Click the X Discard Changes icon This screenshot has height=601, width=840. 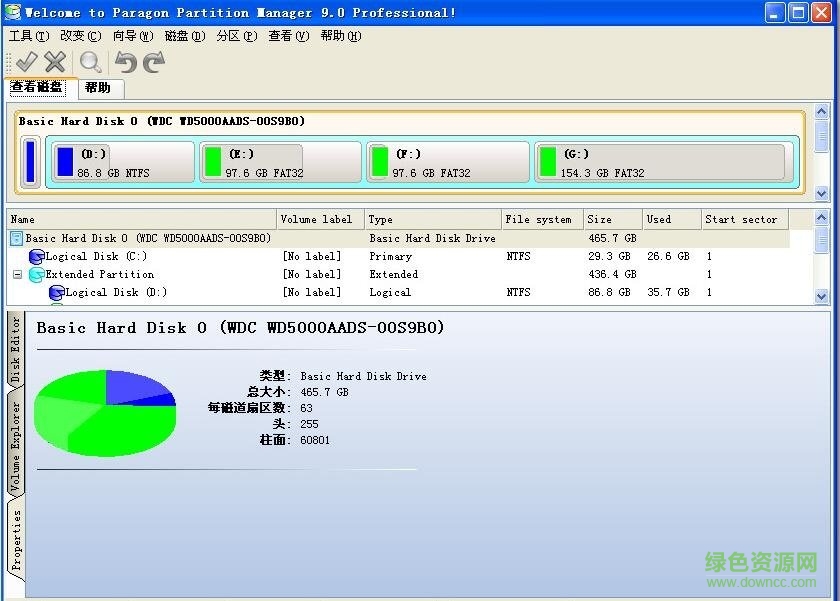click(x=55, y=61)
